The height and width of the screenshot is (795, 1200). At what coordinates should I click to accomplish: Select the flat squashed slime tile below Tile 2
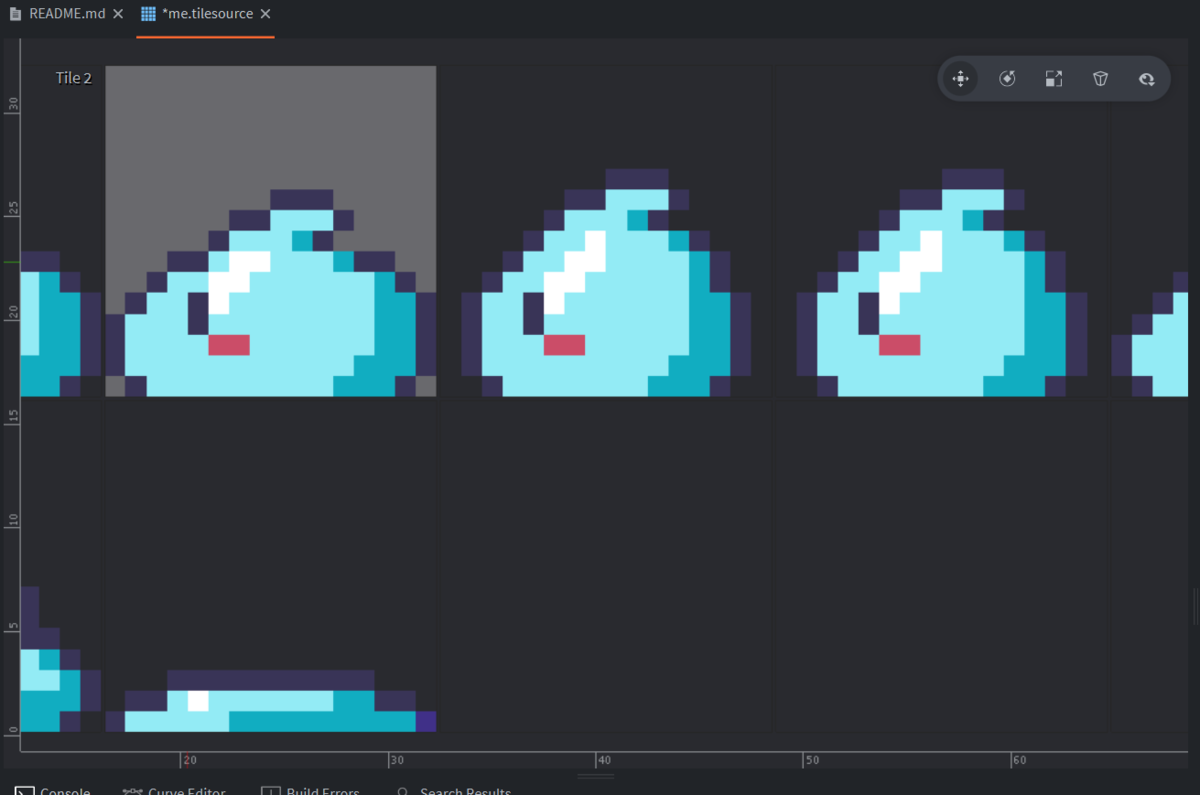pos(271,701)
